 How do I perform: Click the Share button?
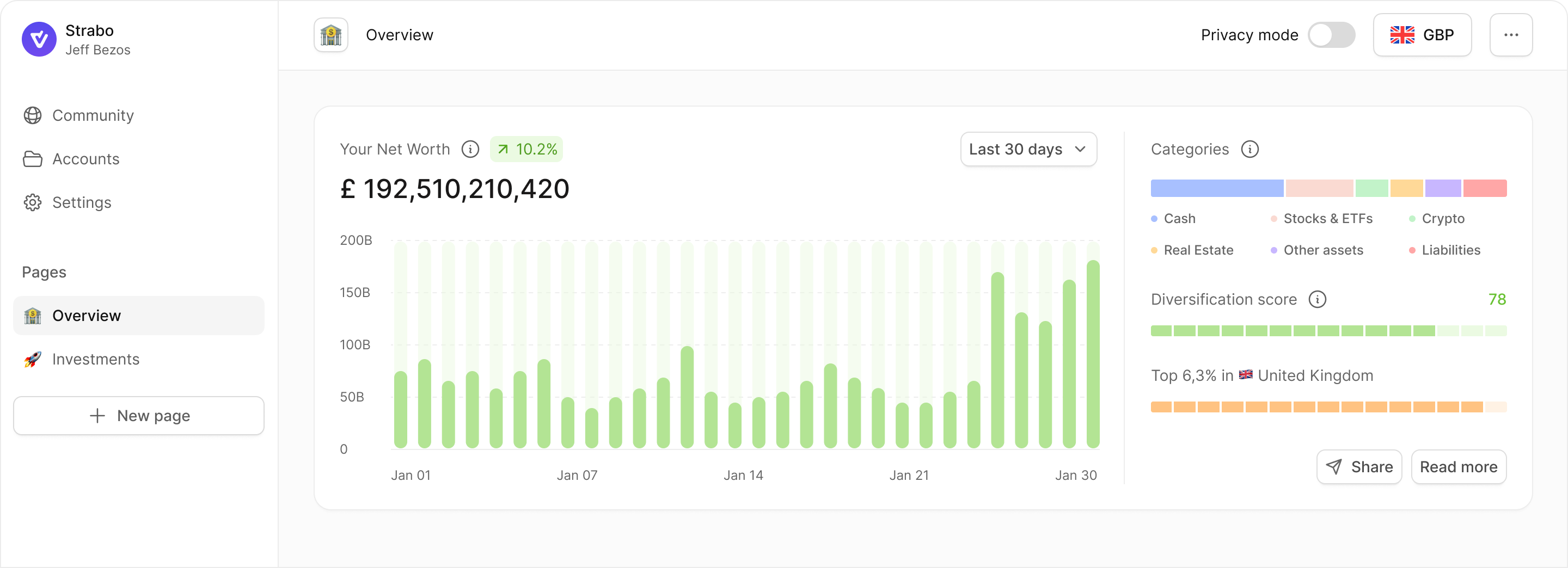(1359, 466)
